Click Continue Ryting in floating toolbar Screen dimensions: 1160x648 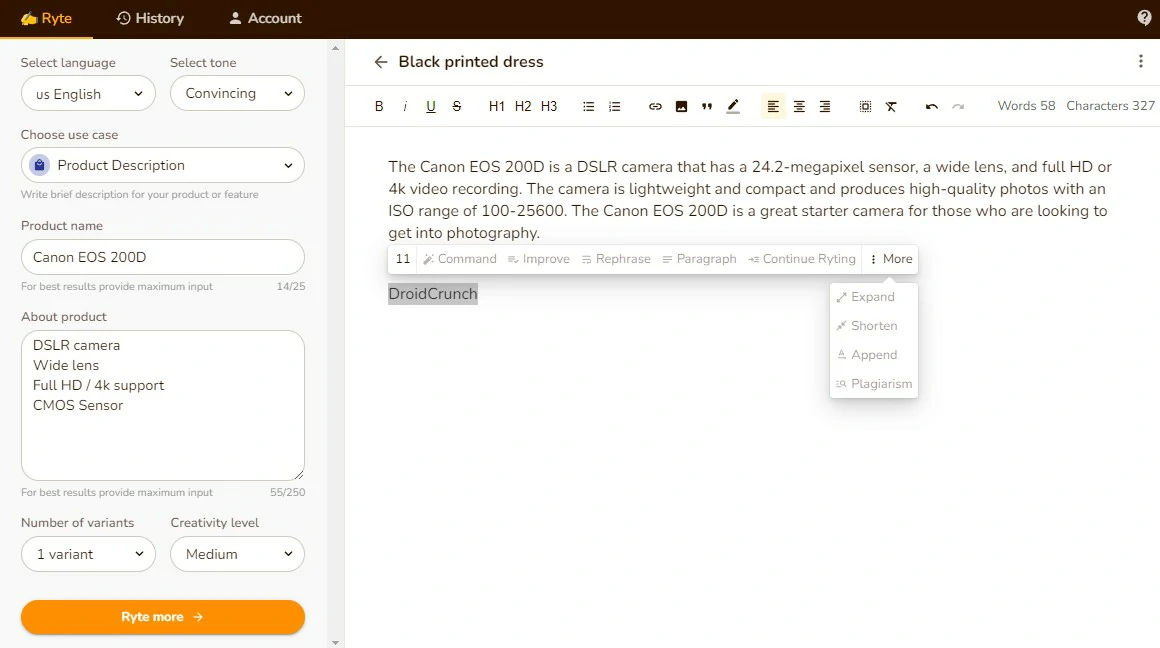coord(801,259)
